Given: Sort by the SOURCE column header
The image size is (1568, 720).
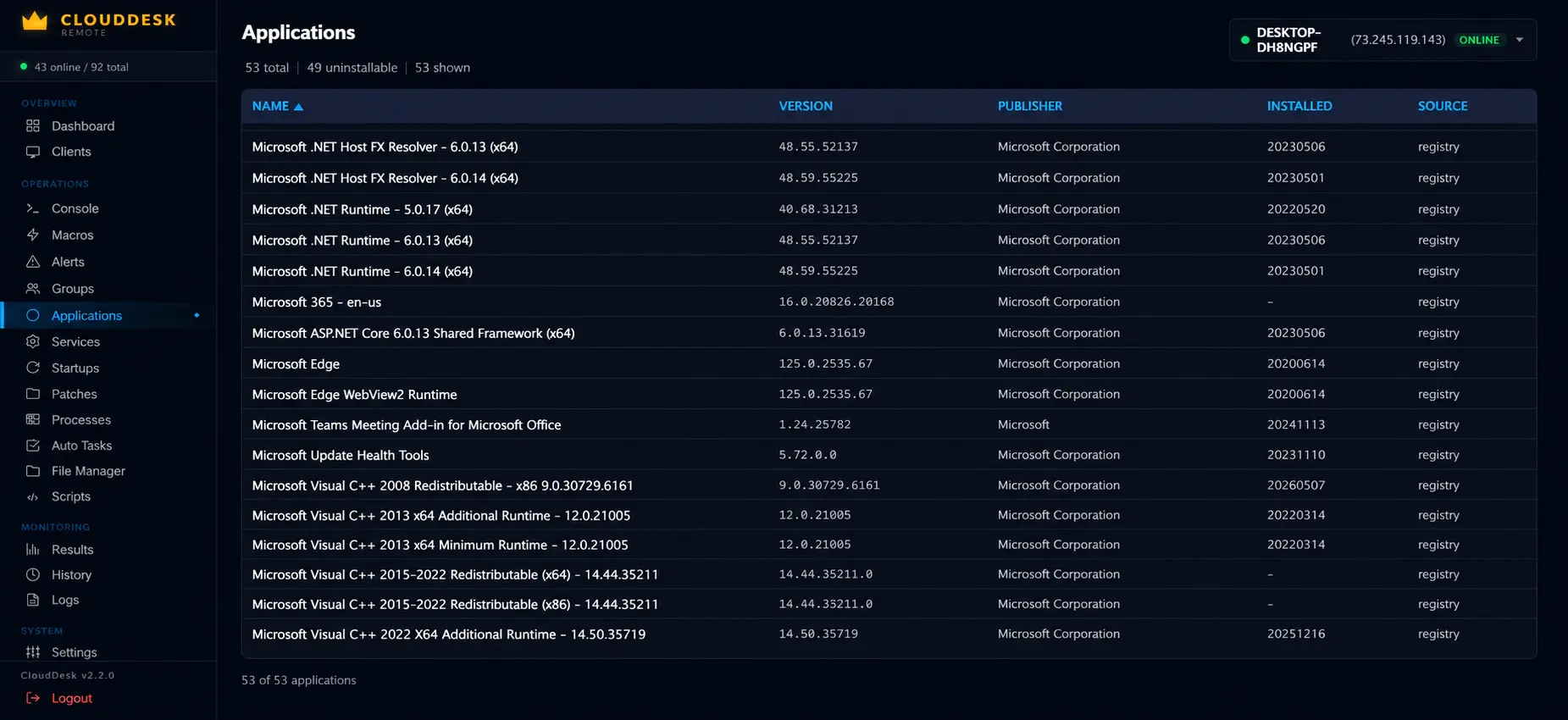Looking at the screenshot, I should [1443, 106].
